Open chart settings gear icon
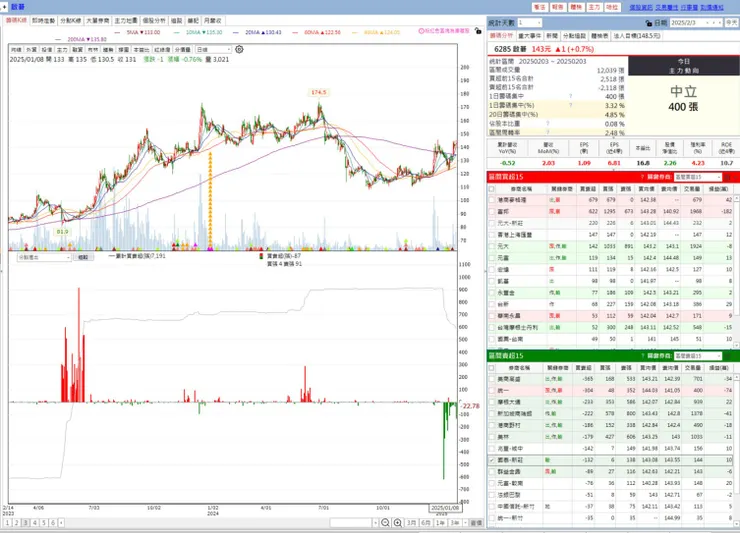Image resolution: width=740 pixels, height=533 pixels. pos(239,49)
